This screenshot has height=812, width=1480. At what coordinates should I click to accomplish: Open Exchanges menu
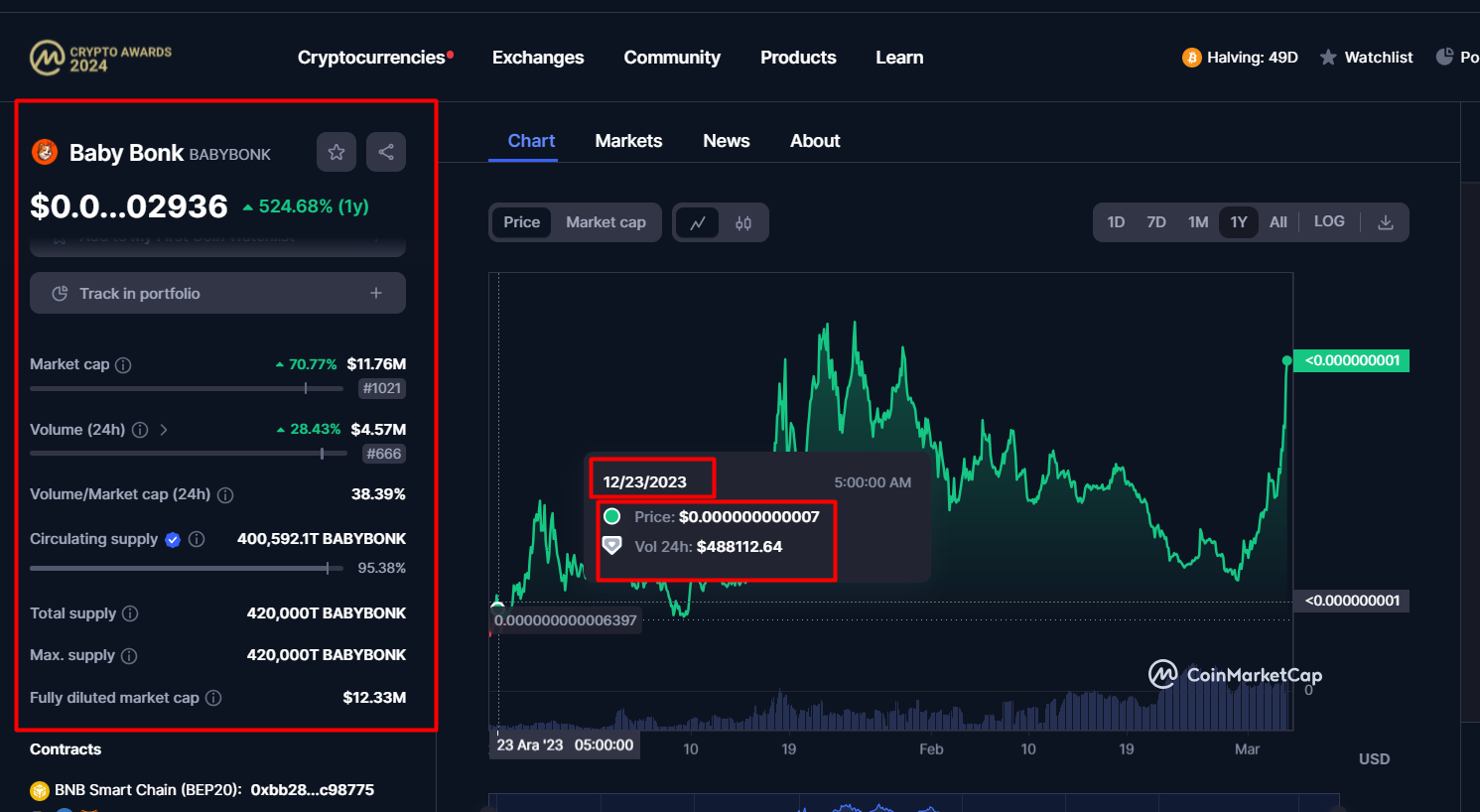click(538, 58)
